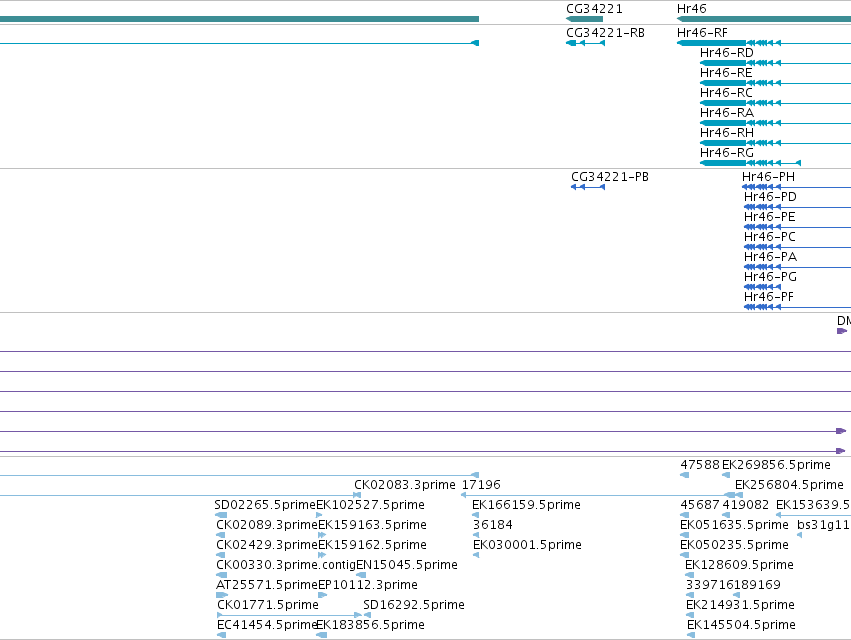Select the EK050235.5prime EST label

coord(734,545)
